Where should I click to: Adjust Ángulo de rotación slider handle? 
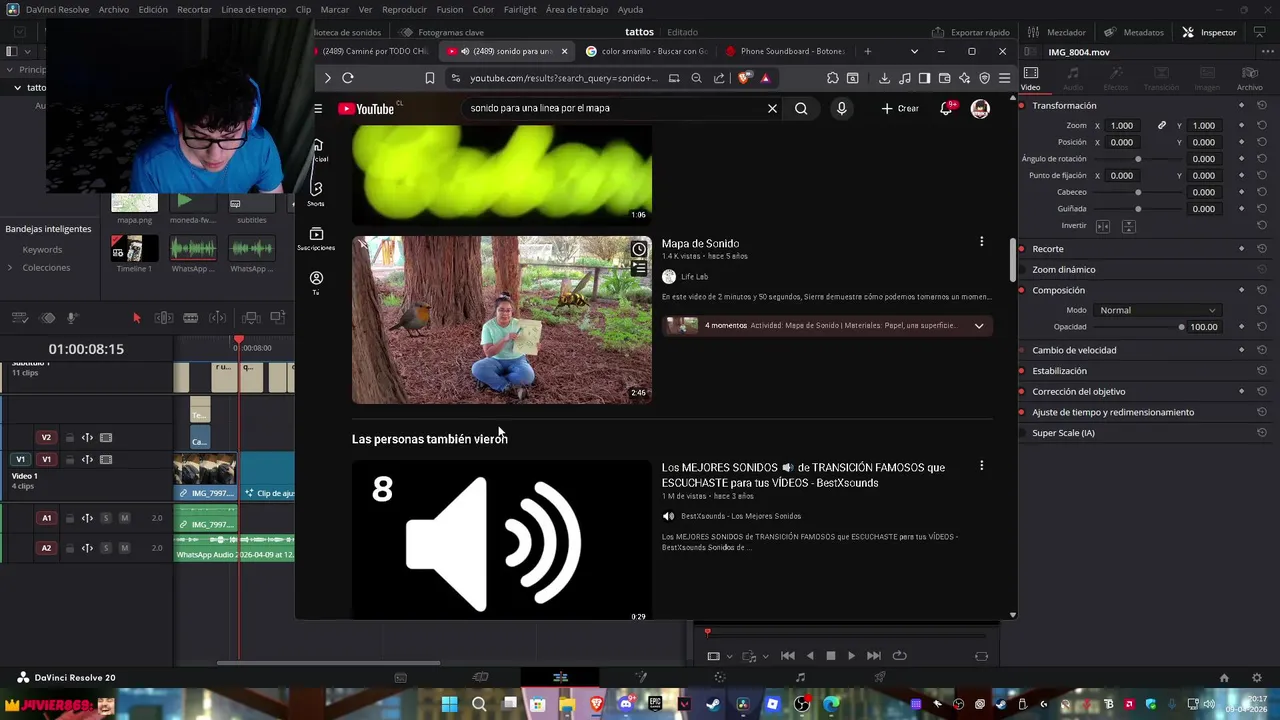(1138, 159)
